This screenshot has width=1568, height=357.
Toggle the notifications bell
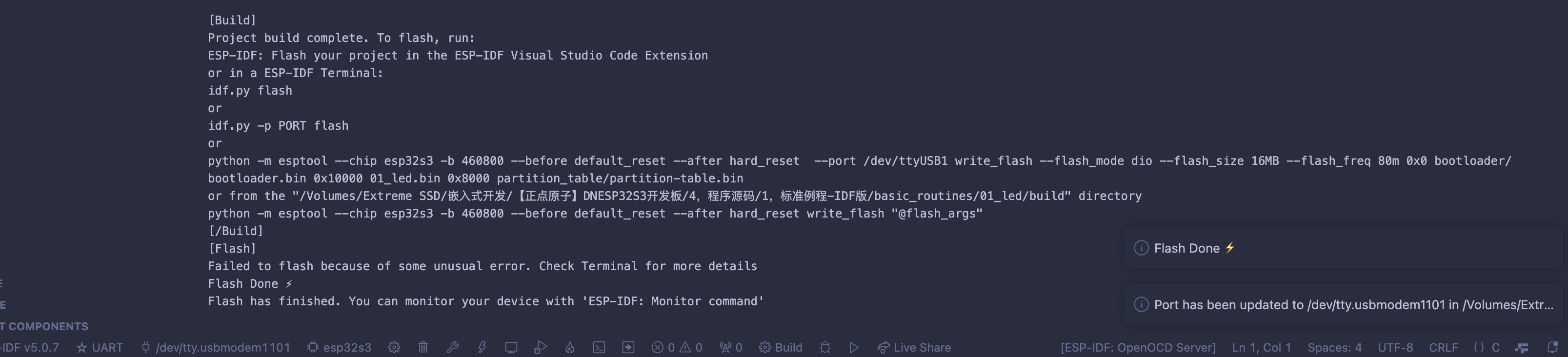click(x=1556, y=347)
